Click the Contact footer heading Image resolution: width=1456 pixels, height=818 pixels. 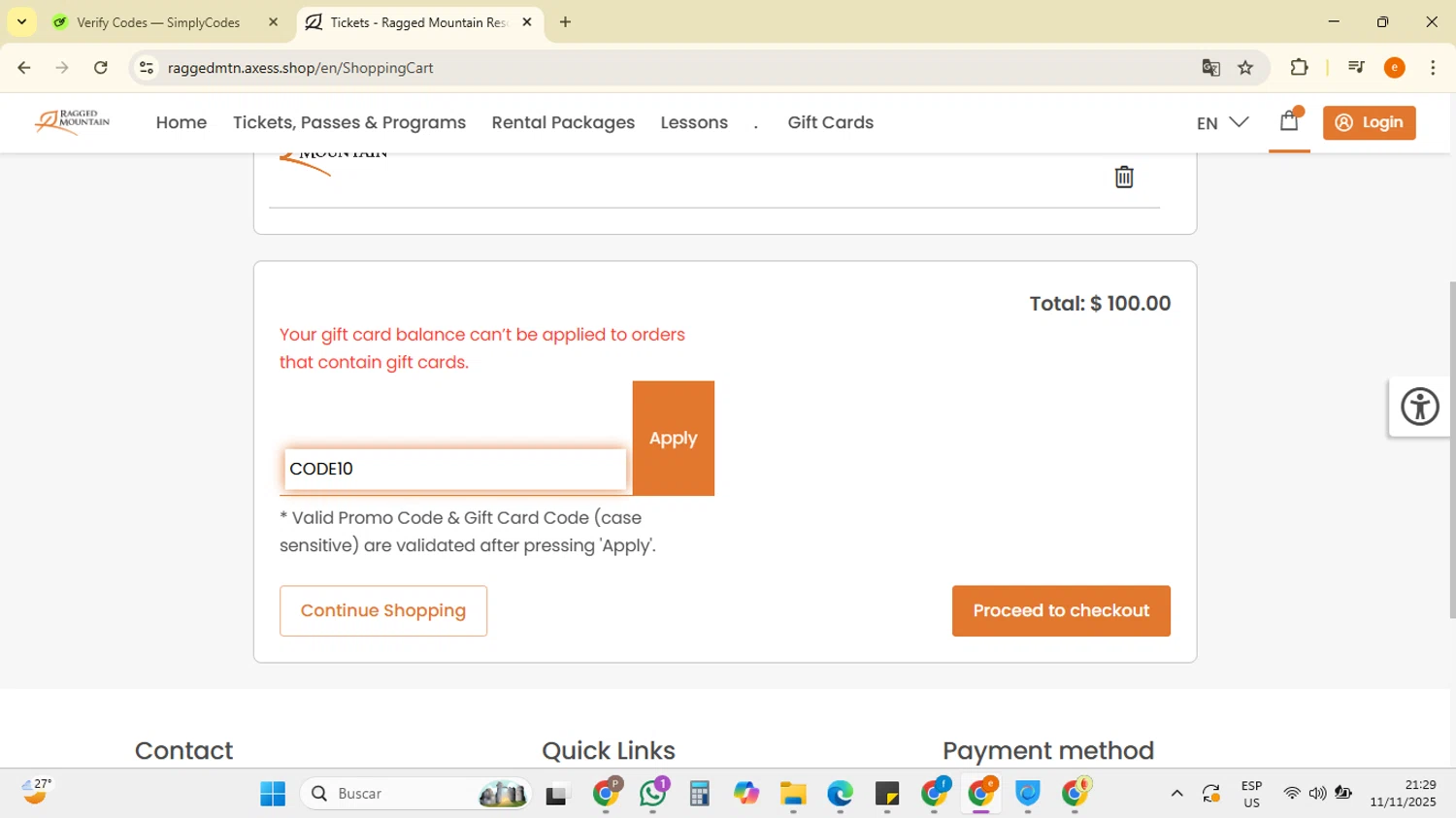pyautogui.click(x=183, y=751)
